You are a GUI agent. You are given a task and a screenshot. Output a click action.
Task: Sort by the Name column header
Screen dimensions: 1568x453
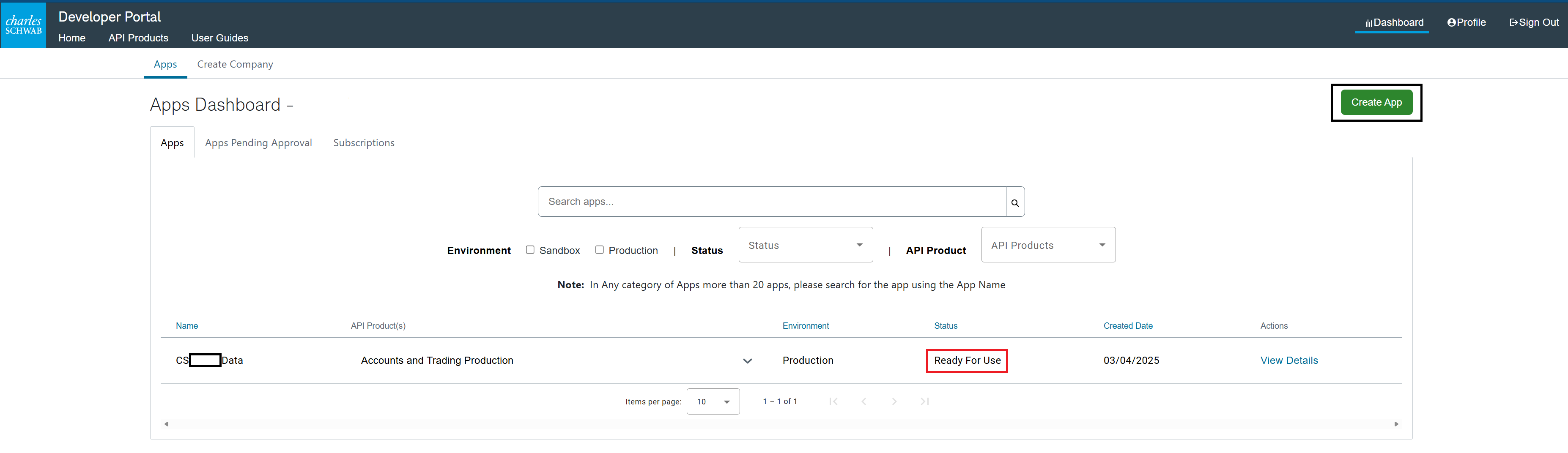click(x=187, y=326)
